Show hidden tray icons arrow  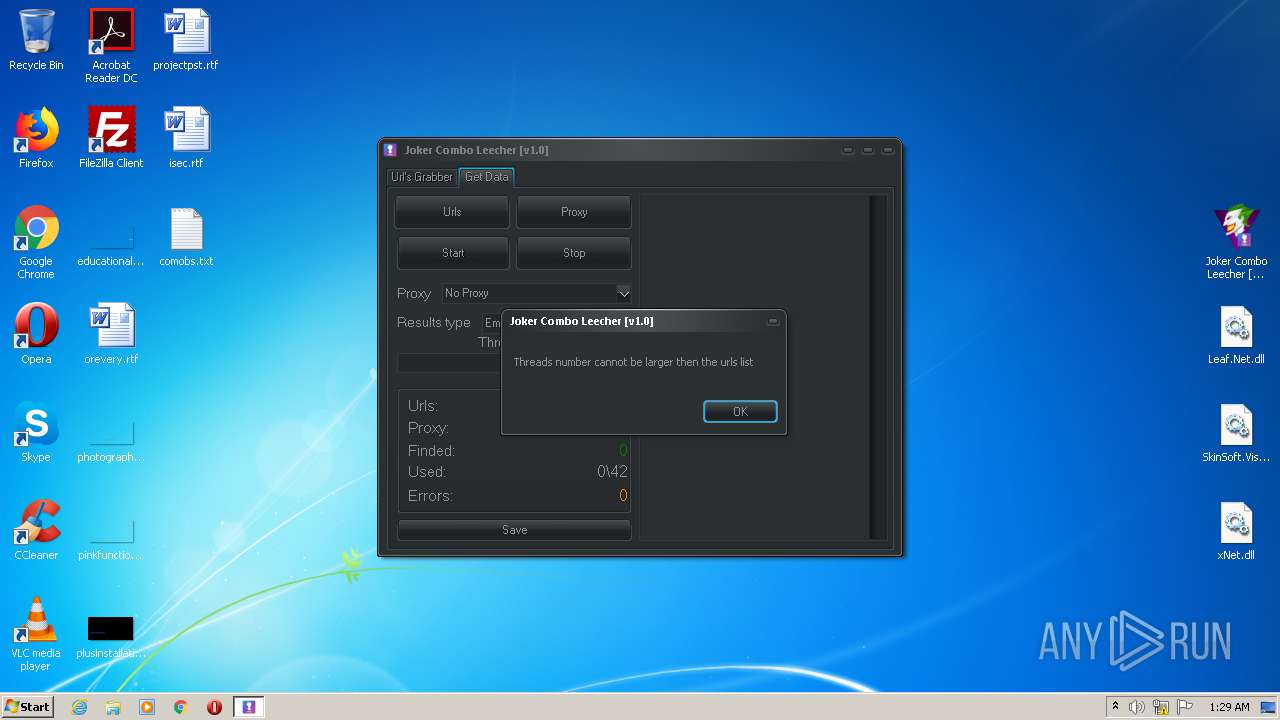[1116, 707]
